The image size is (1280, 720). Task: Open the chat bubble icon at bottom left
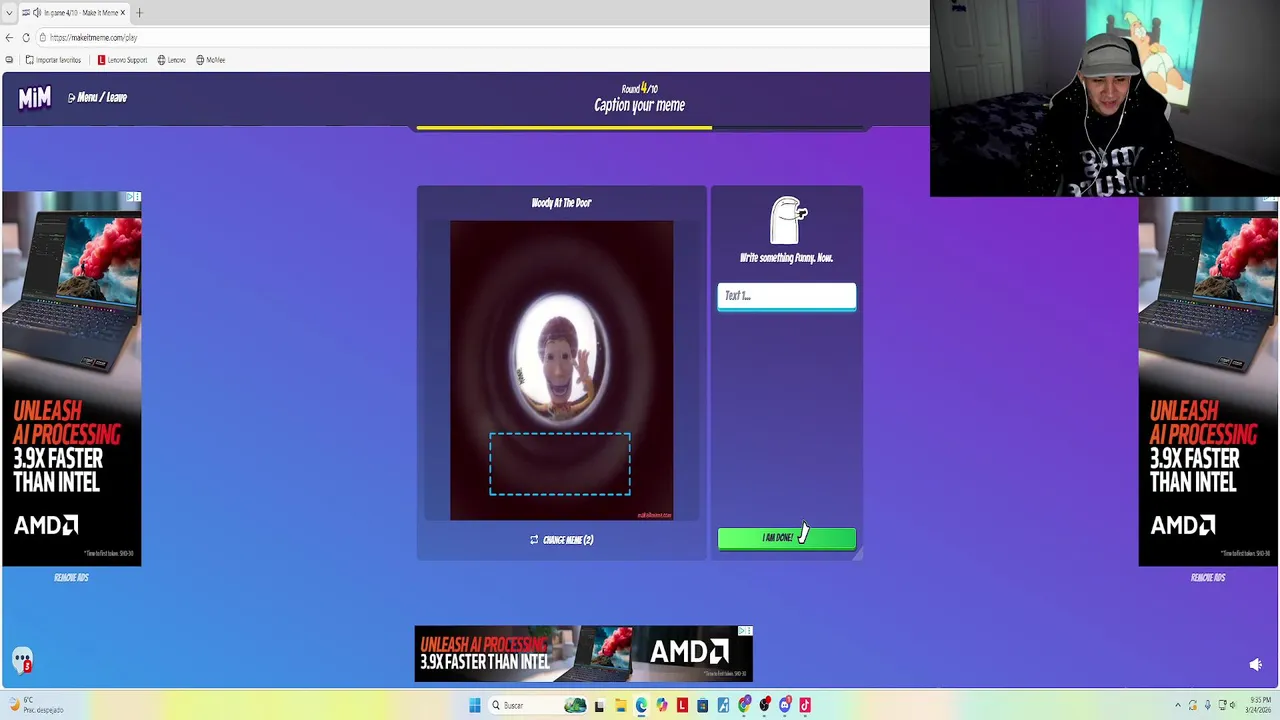point(22,660)
